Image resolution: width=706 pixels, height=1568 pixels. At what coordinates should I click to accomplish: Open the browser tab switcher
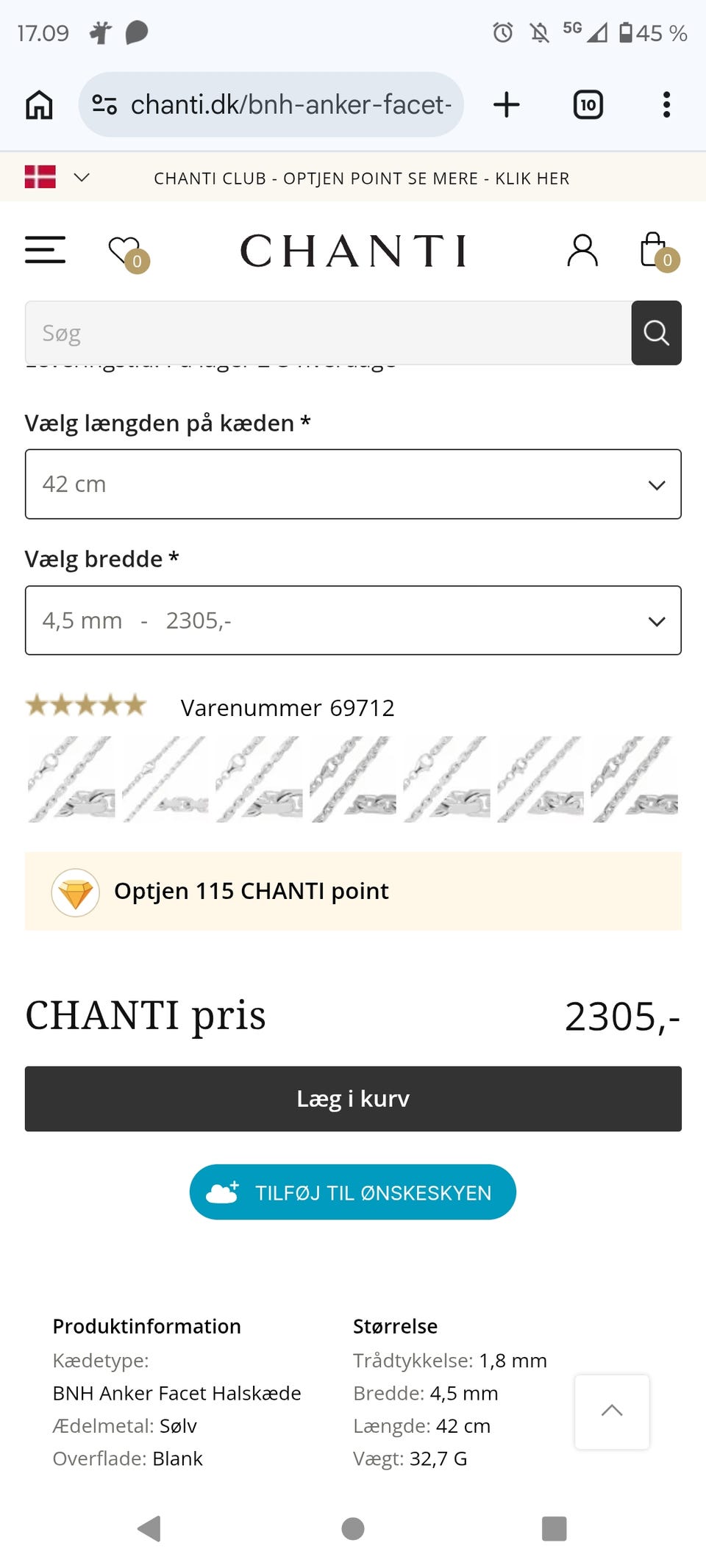pyautogui.click(x=588, y=104)
